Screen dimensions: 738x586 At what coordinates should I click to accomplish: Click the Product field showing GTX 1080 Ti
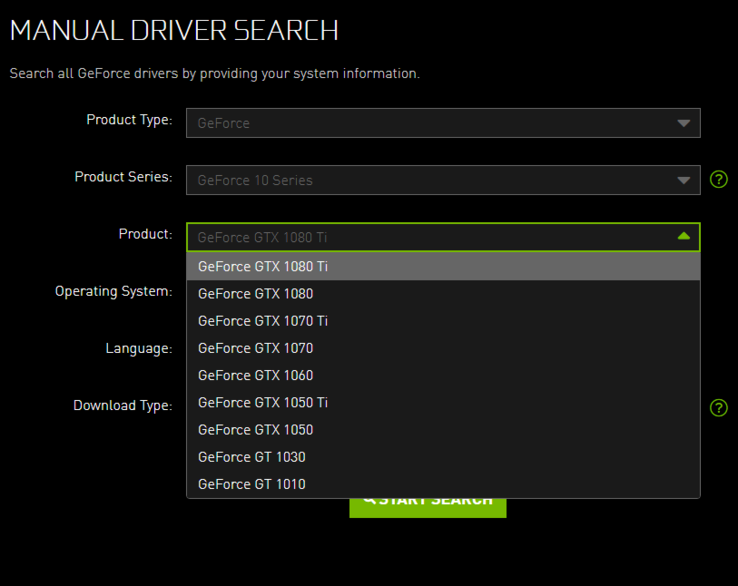tap(430, 237)
